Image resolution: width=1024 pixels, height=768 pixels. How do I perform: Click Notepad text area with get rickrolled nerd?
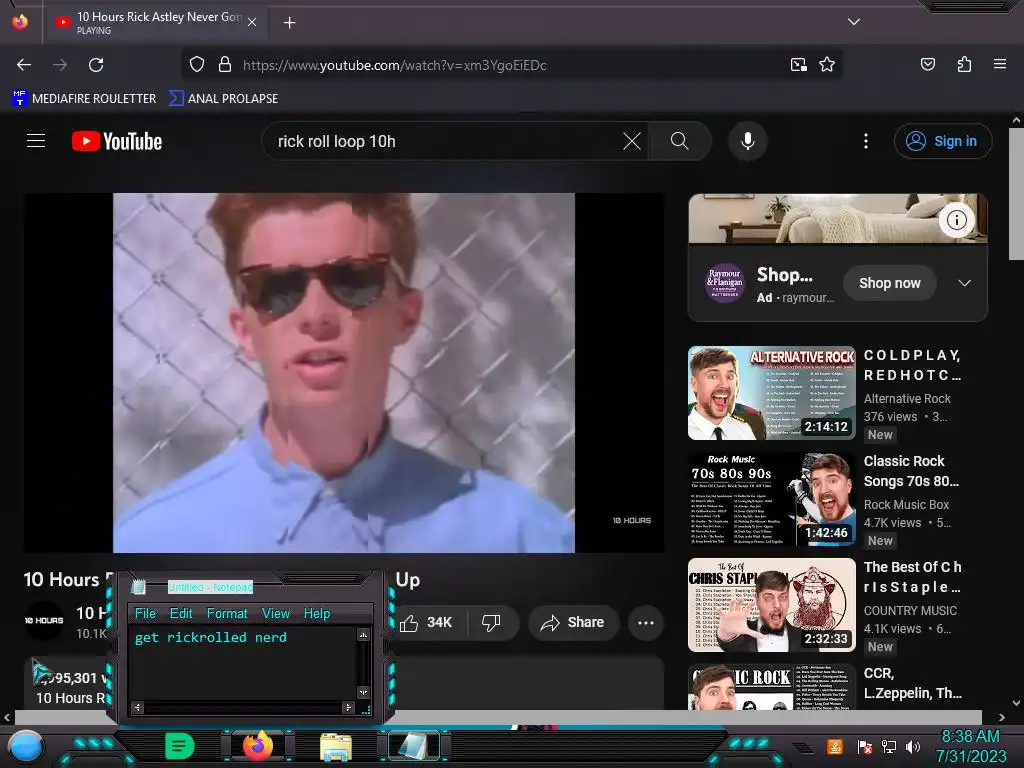(243, 664)
